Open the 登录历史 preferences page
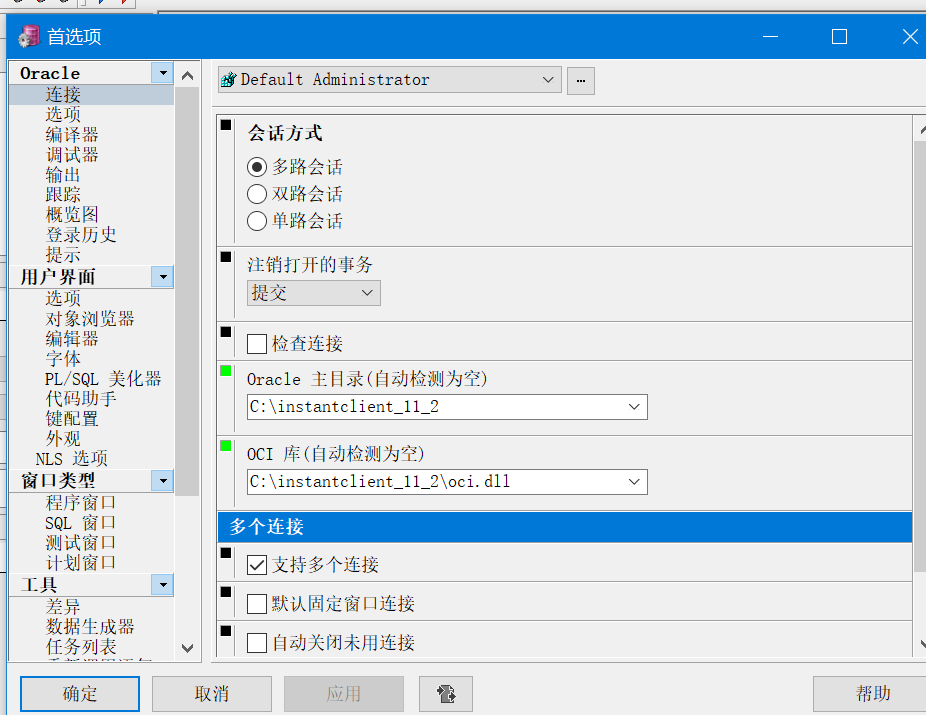Image resolution: width=926 pixels, height=715 pixels. tap(81, 234)
